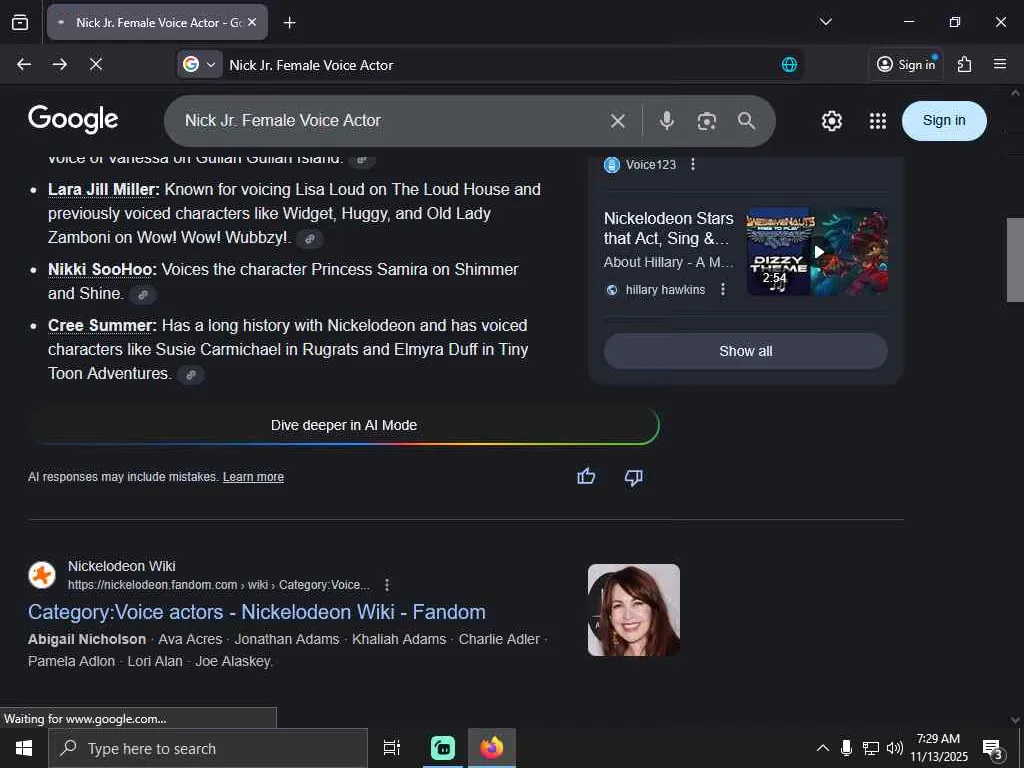Viewport: 1024px width, 768px height.
Task: Open the Nikki SooHoo link
Action: click(x=101, y=270)
